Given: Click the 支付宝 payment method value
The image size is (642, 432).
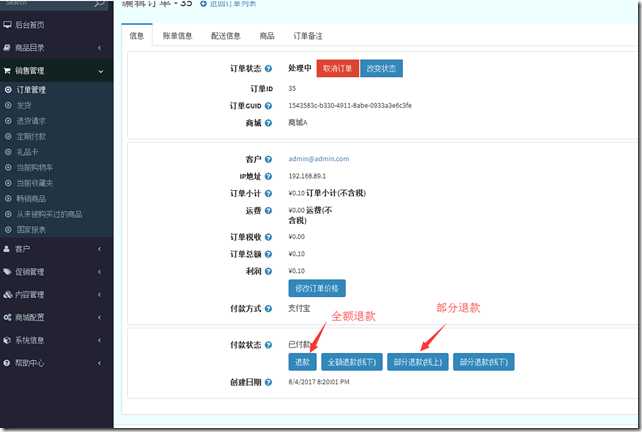Looking at the screenshot, I should [x=299, y=308].
